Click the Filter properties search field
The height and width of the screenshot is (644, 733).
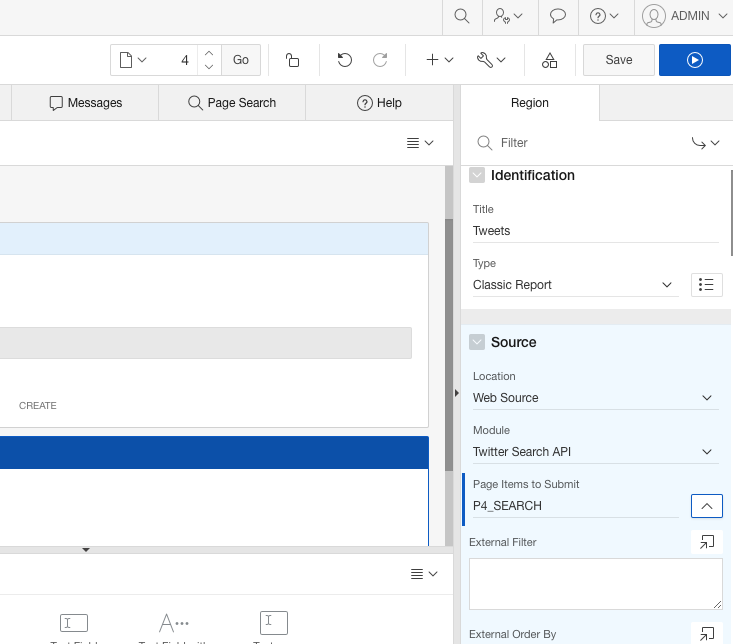[590, 143]
